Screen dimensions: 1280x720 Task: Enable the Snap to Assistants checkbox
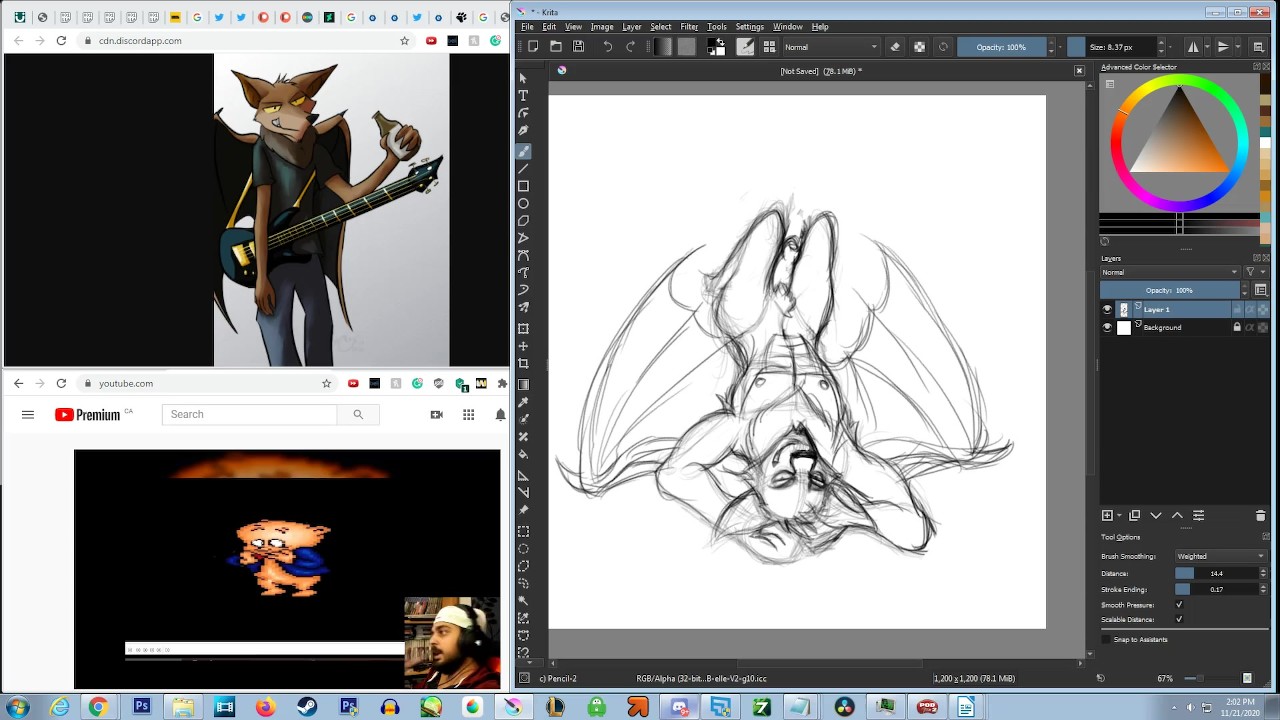coord(1106,639)
